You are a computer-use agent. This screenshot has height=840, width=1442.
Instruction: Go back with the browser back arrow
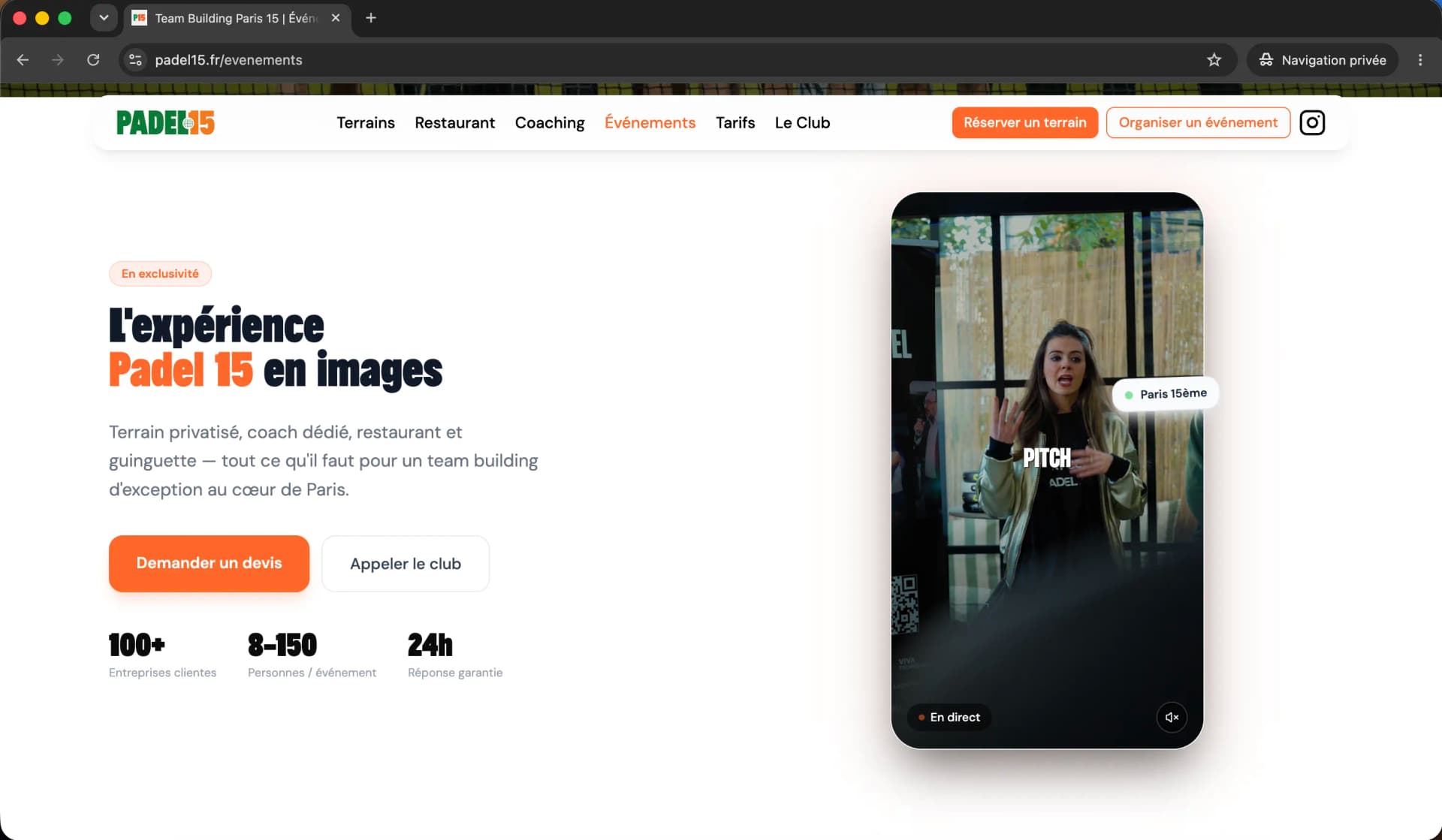23,60
